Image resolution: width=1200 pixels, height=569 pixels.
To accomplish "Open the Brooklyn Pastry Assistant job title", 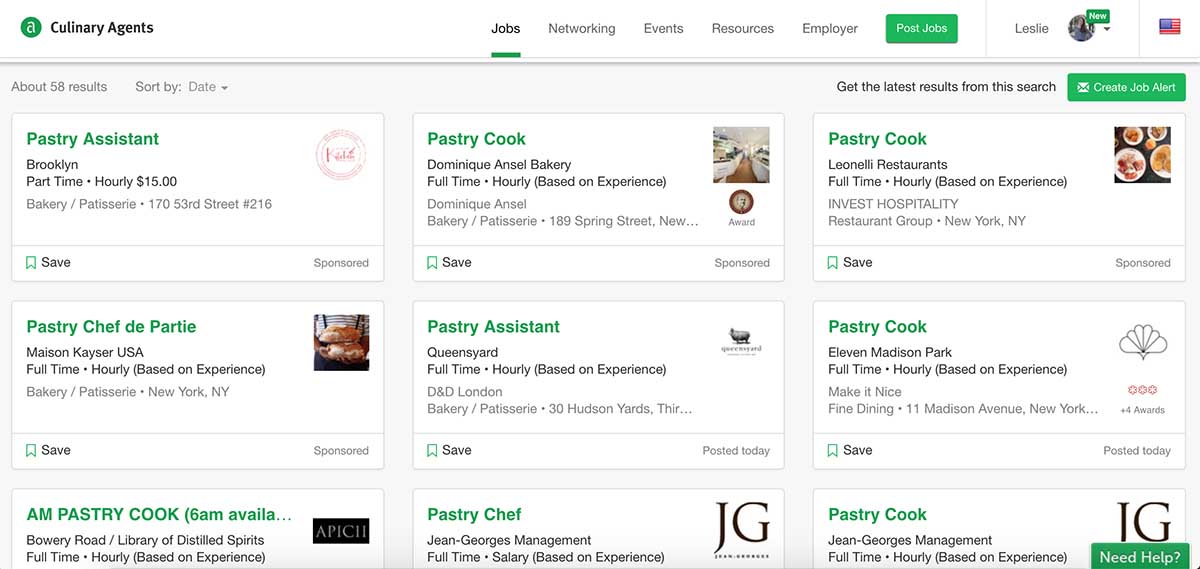I will click(x=93, y=139).
